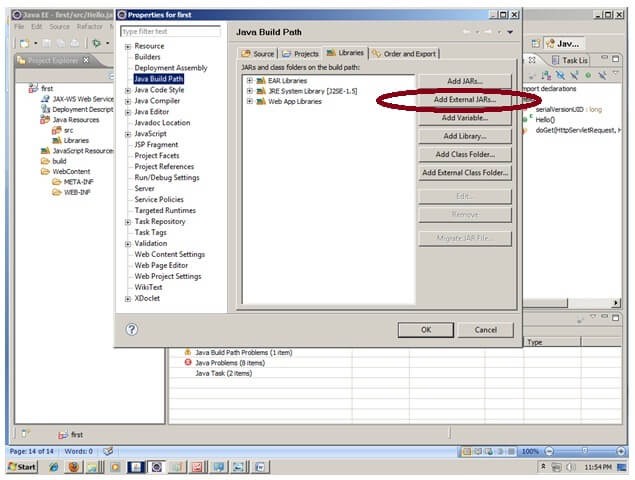Expand the JRE System Library [J2SE-1.5] node
The width and height of the screenshot is (635, 480).
(x=249, y=91)
